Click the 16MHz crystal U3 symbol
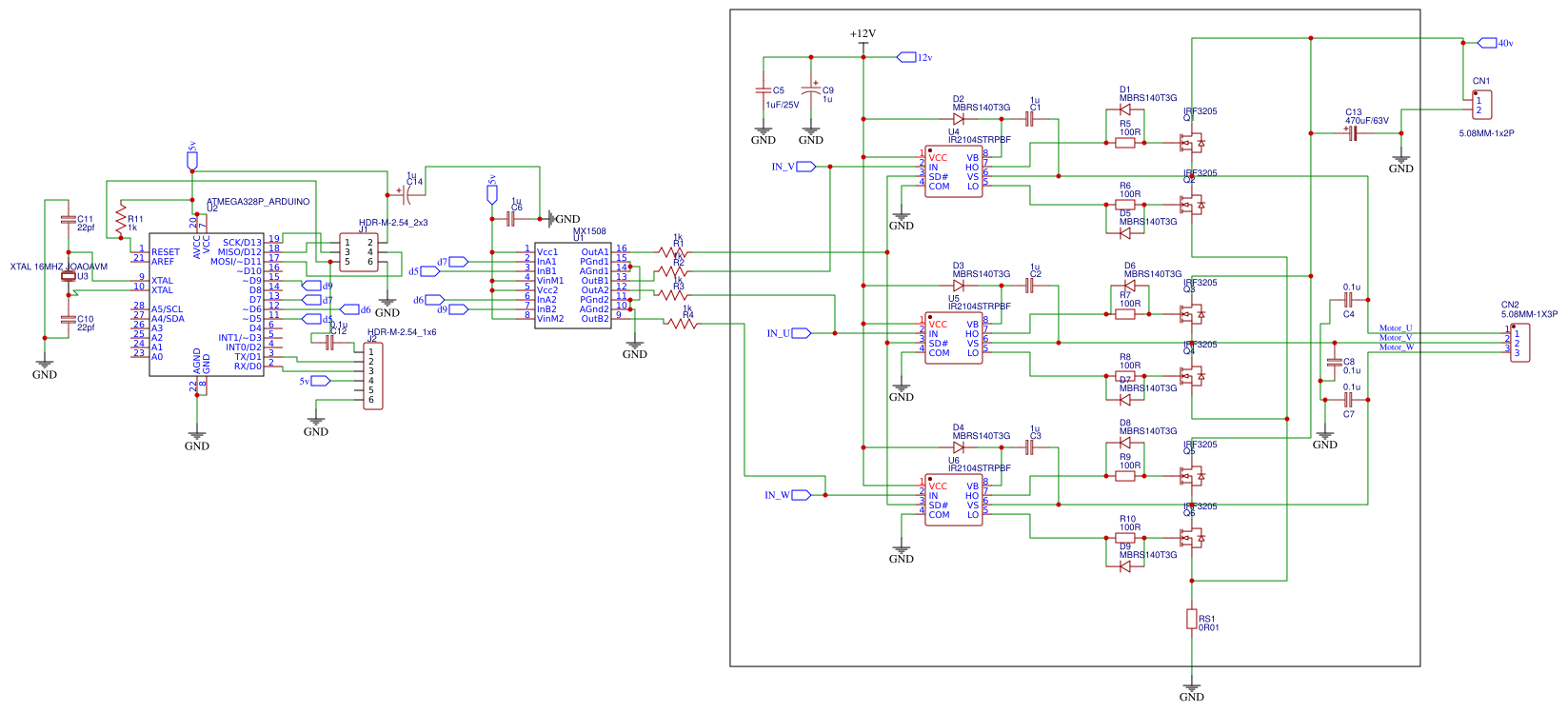 click(68, 277)
